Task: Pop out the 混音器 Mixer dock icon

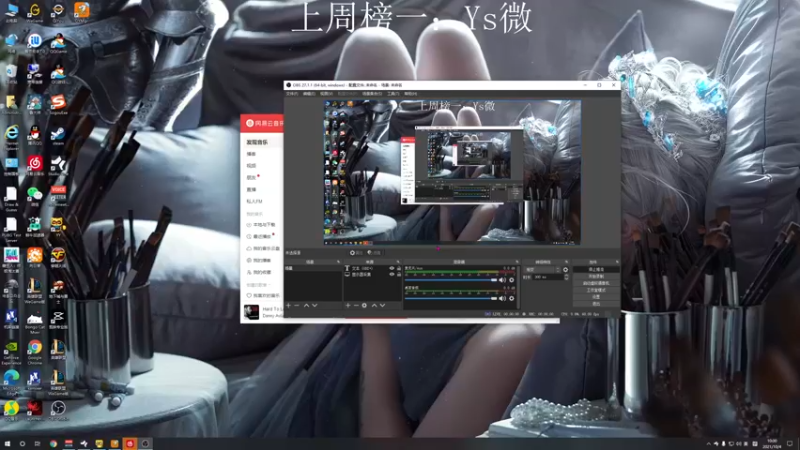Action: tap(517, 261)
